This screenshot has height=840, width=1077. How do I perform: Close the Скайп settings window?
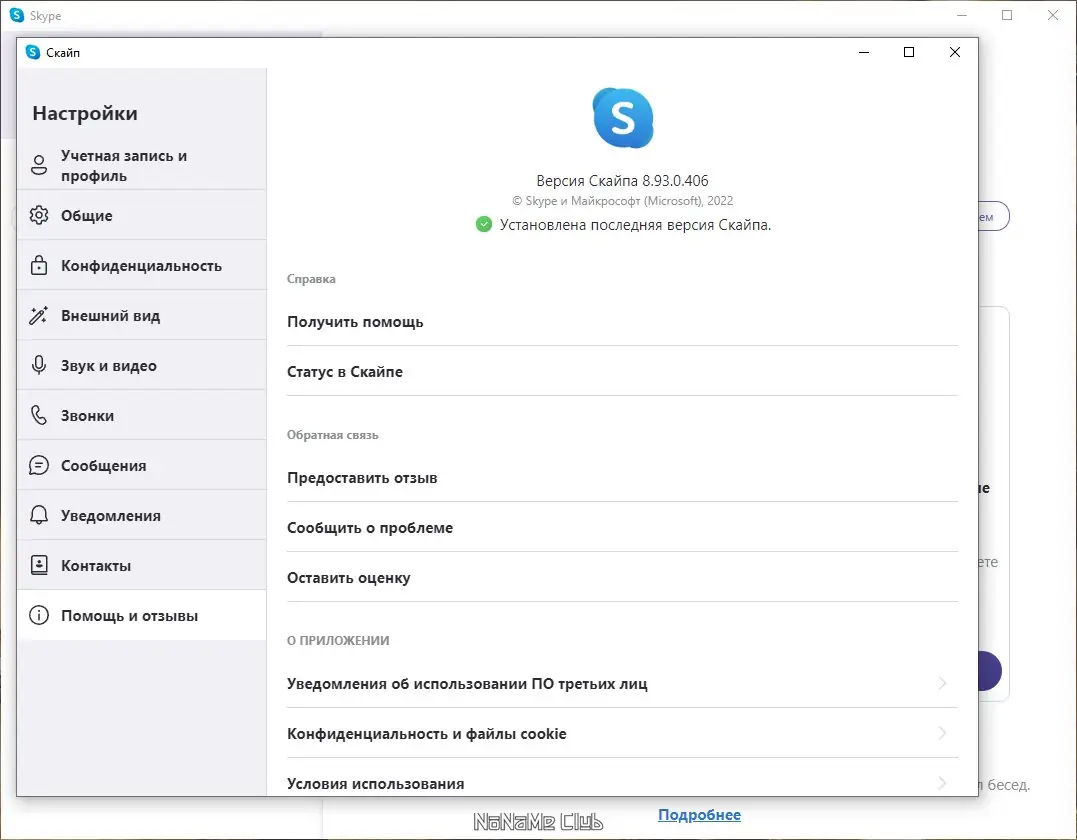(x=955, y=52)
